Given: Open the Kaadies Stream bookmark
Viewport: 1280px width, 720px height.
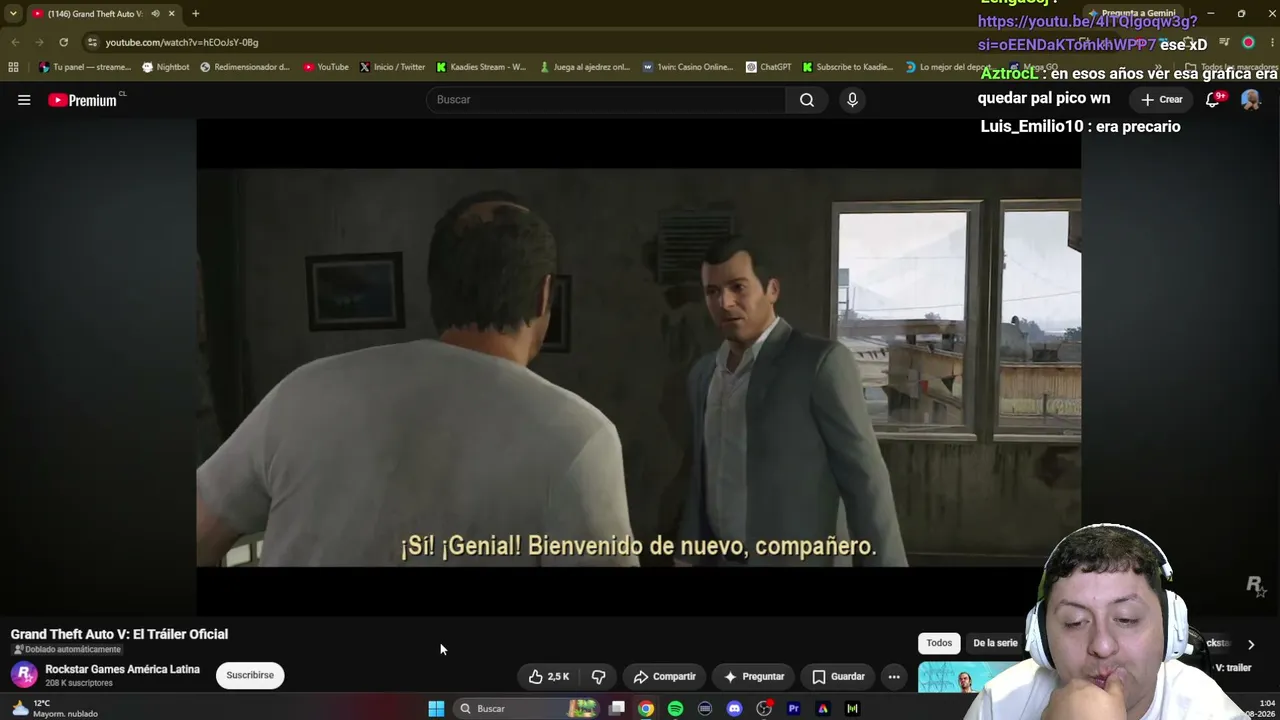Looking at the screenshot, I should [x=481, y=67].
